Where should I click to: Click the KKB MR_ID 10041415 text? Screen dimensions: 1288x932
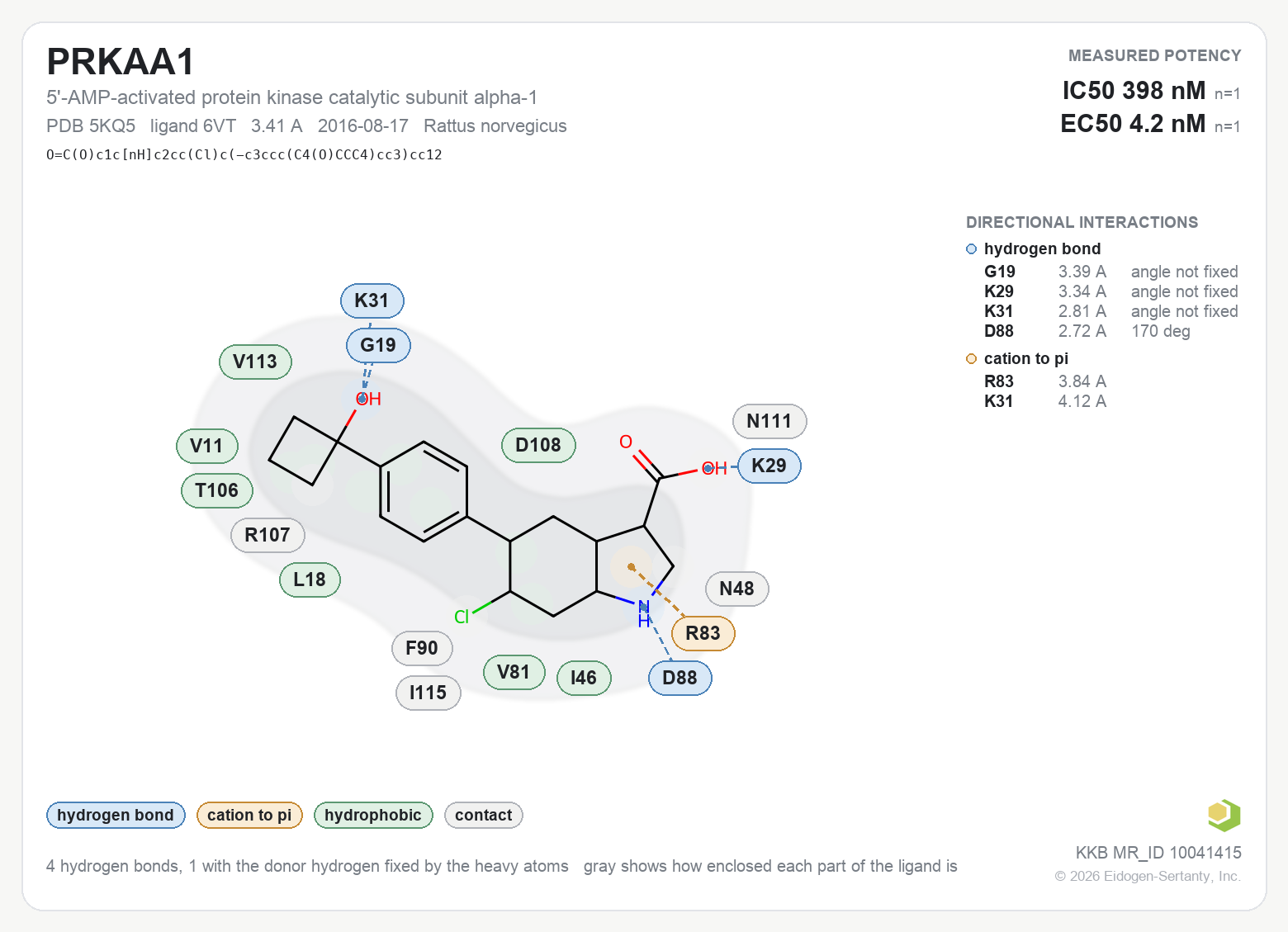pos(1158,853)
